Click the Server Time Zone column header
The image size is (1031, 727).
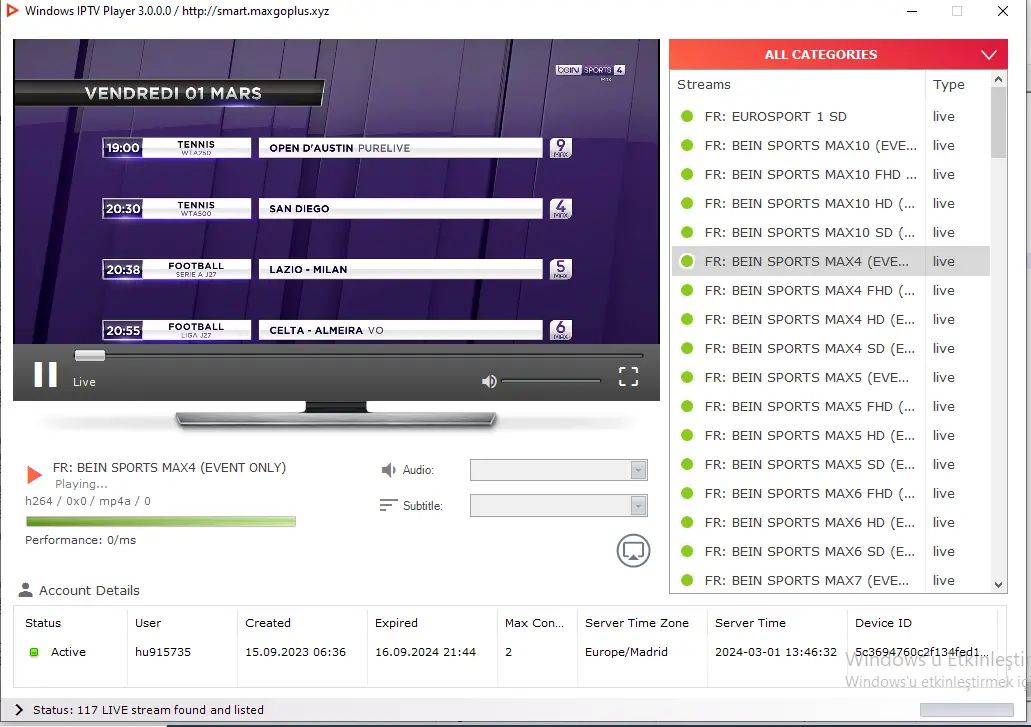tap(636, 622)
